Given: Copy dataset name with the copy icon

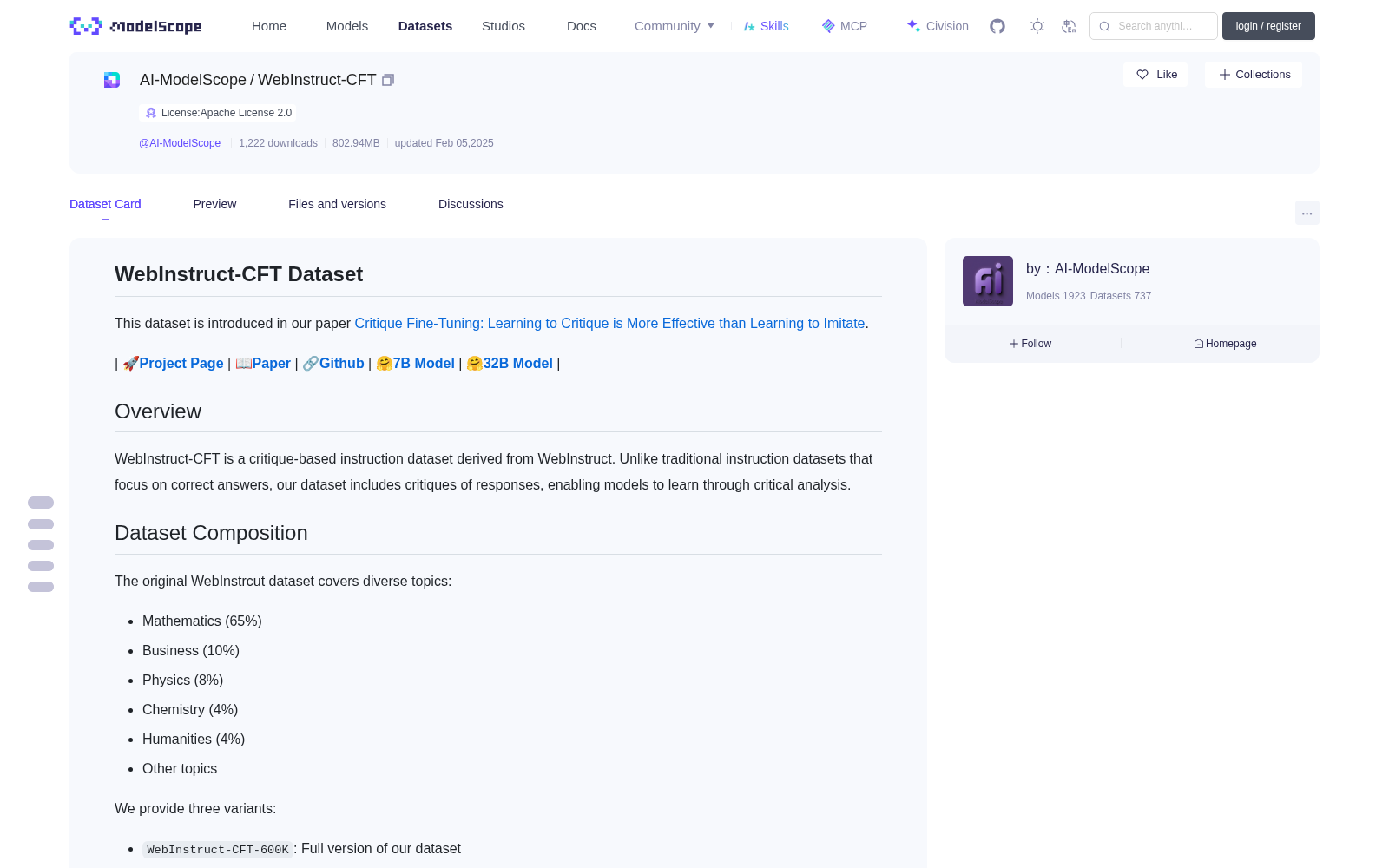Looking at the screenshot, I should point(388,80).
